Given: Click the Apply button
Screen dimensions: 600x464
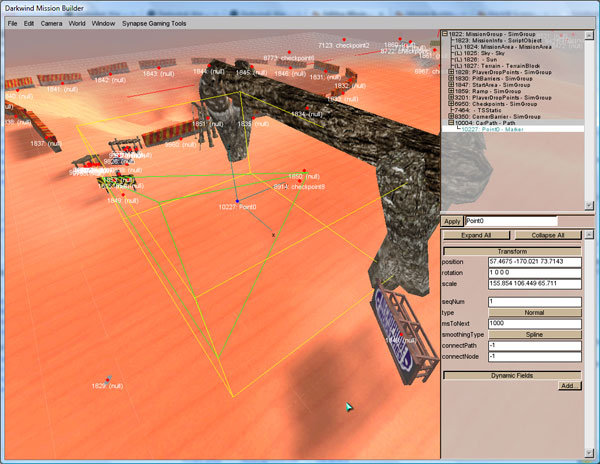Looking at the screenshot, I should point(452,221).
